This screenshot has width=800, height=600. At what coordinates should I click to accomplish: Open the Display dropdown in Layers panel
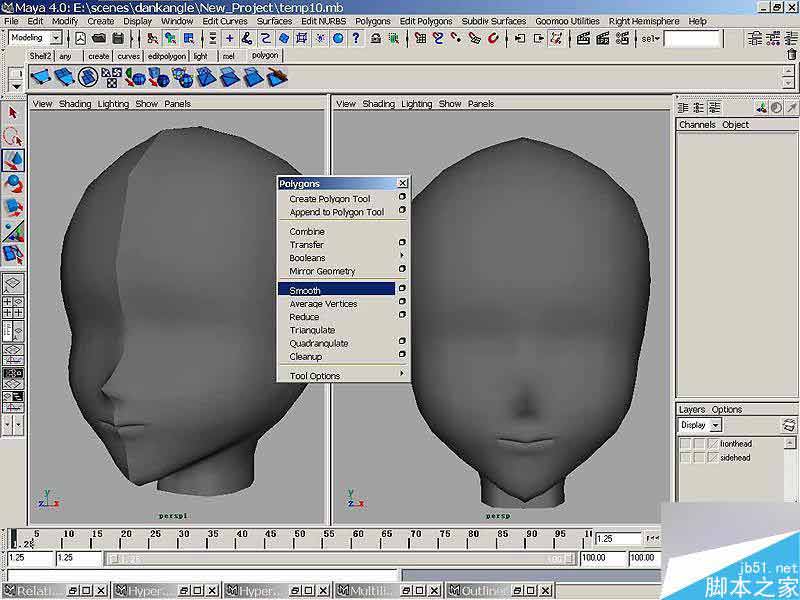[x=706, y=425]
